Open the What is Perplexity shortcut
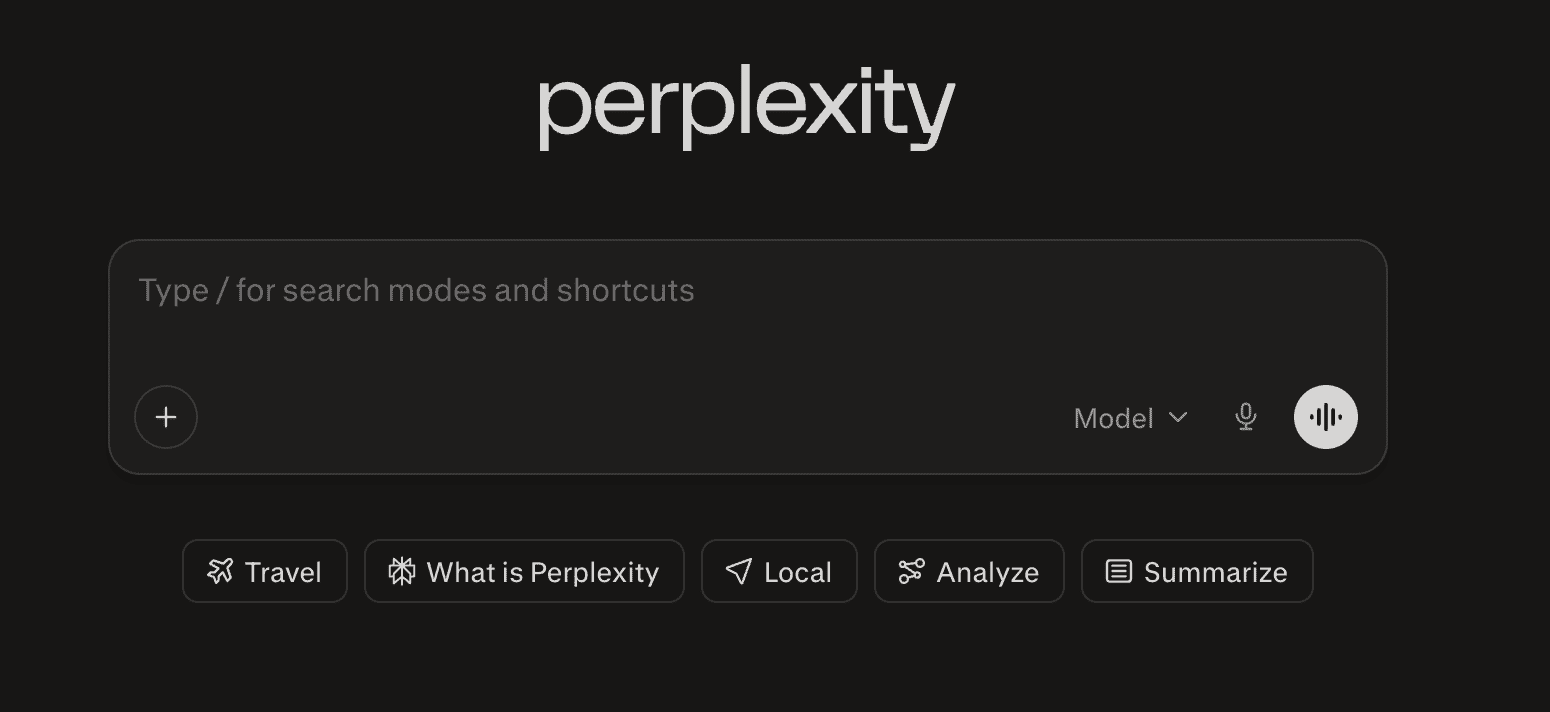This screenshot has height=712, width=1550. pos(524,571)
